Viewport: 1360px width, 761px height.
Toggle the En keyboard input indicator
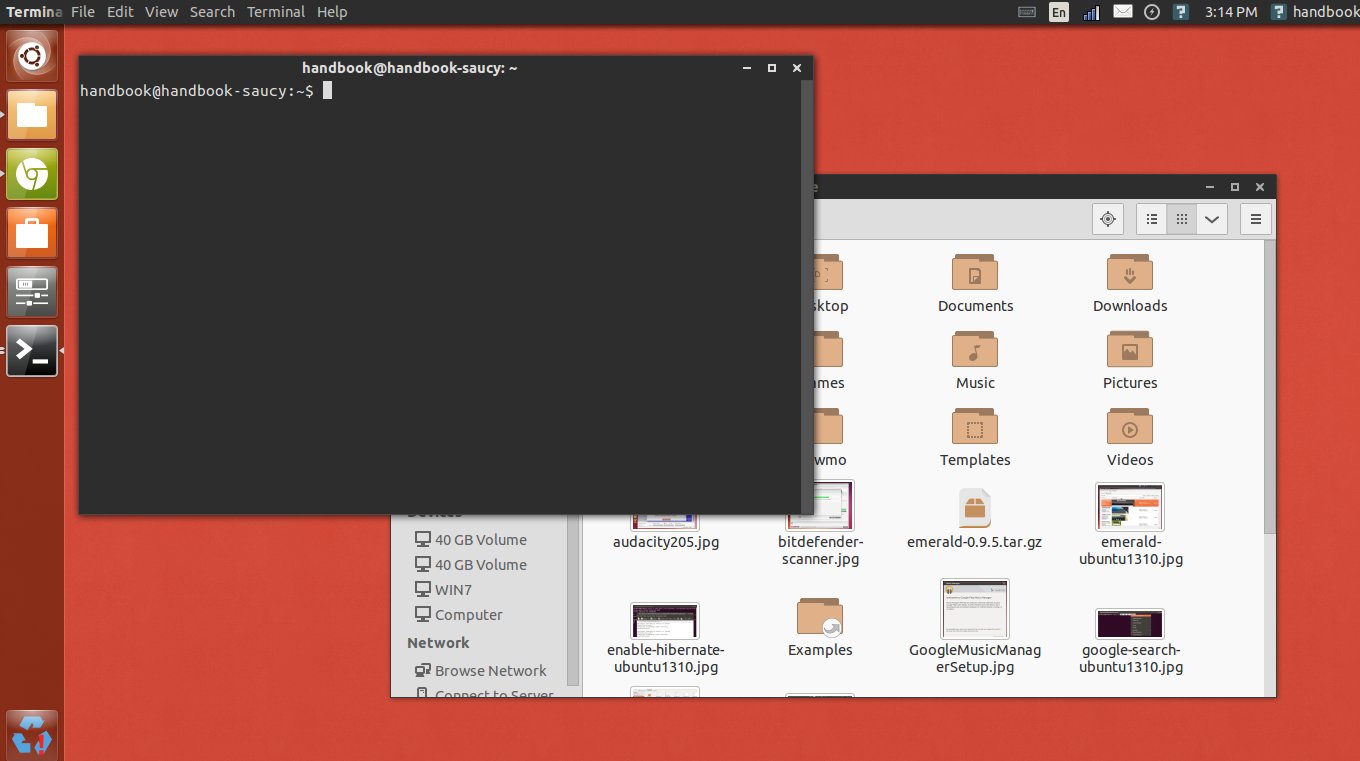1058,12
